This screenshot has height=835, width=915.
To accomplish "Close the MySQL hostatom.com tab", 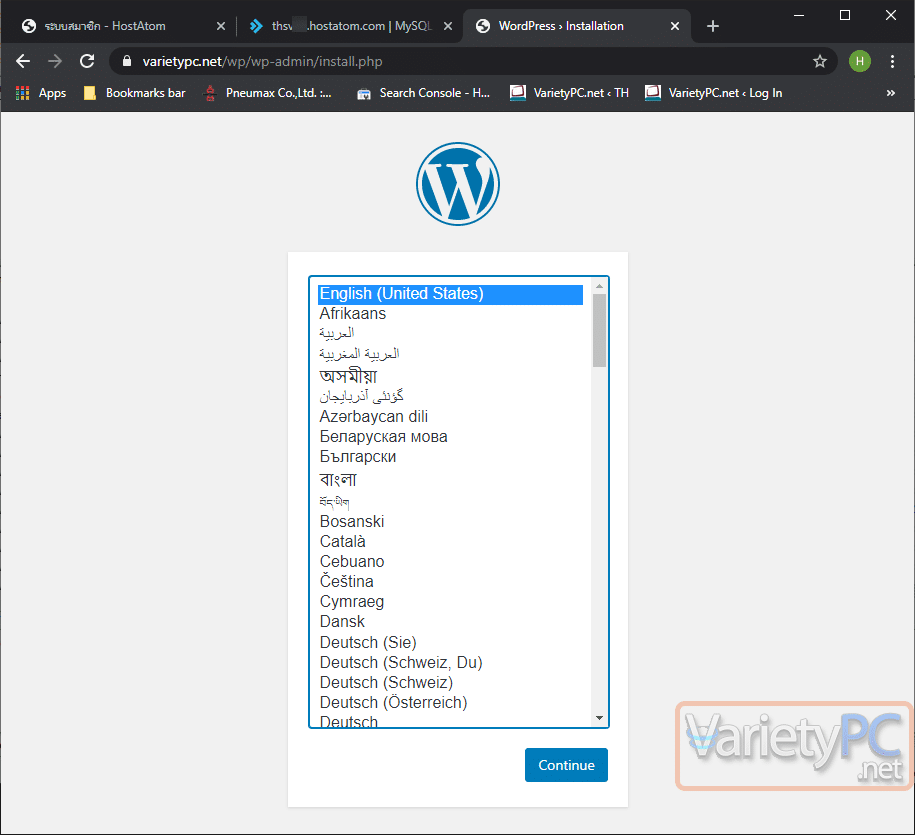I will click(x=448, y=26).
